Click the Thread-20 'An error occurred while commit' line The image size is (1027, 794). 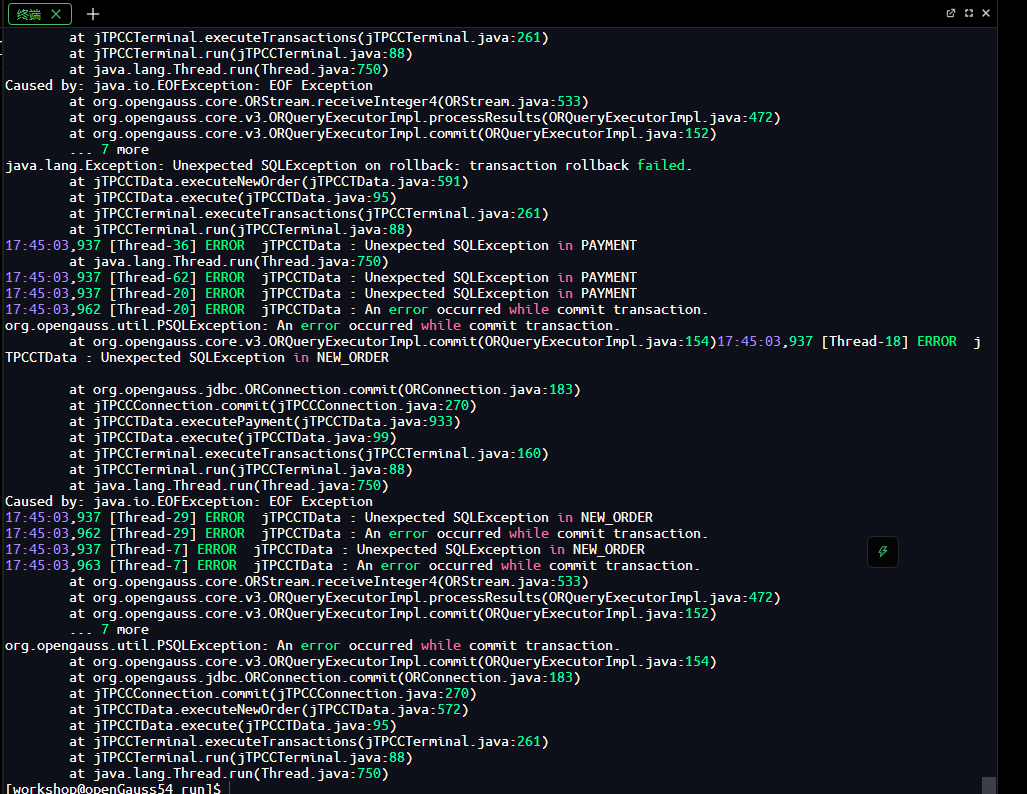(356, 310)
